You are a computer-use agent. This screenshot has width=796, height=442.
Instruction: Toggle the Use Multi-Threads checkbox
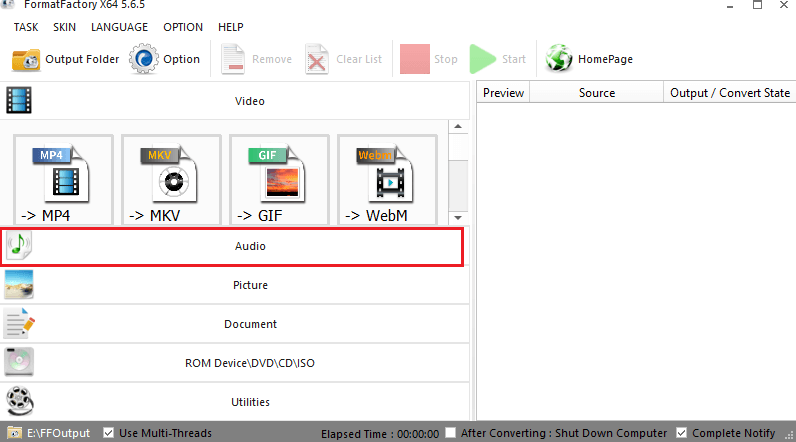coord(108,433)
